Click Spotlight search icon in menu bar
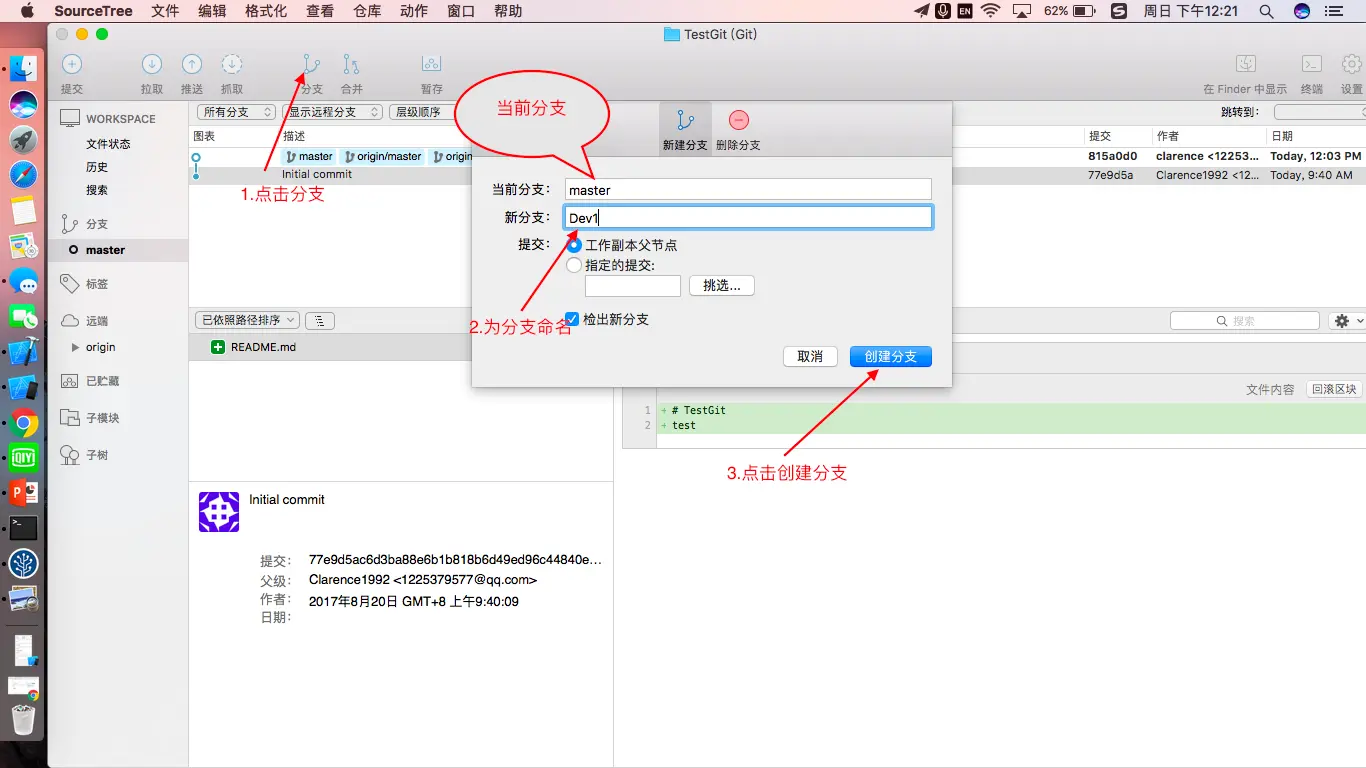1366x768 pixels. (1266, 11)
